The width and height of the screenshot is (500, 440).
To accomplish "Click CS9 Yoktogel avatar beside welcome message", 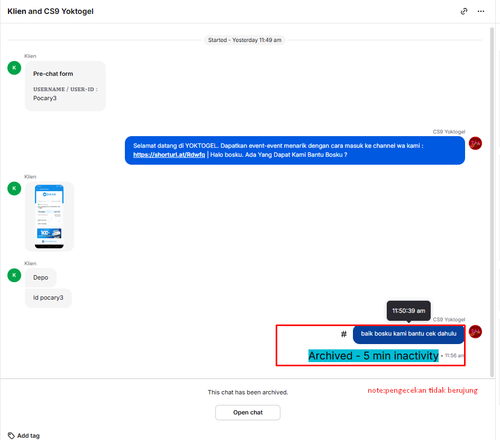I will [x=475, y=143].
